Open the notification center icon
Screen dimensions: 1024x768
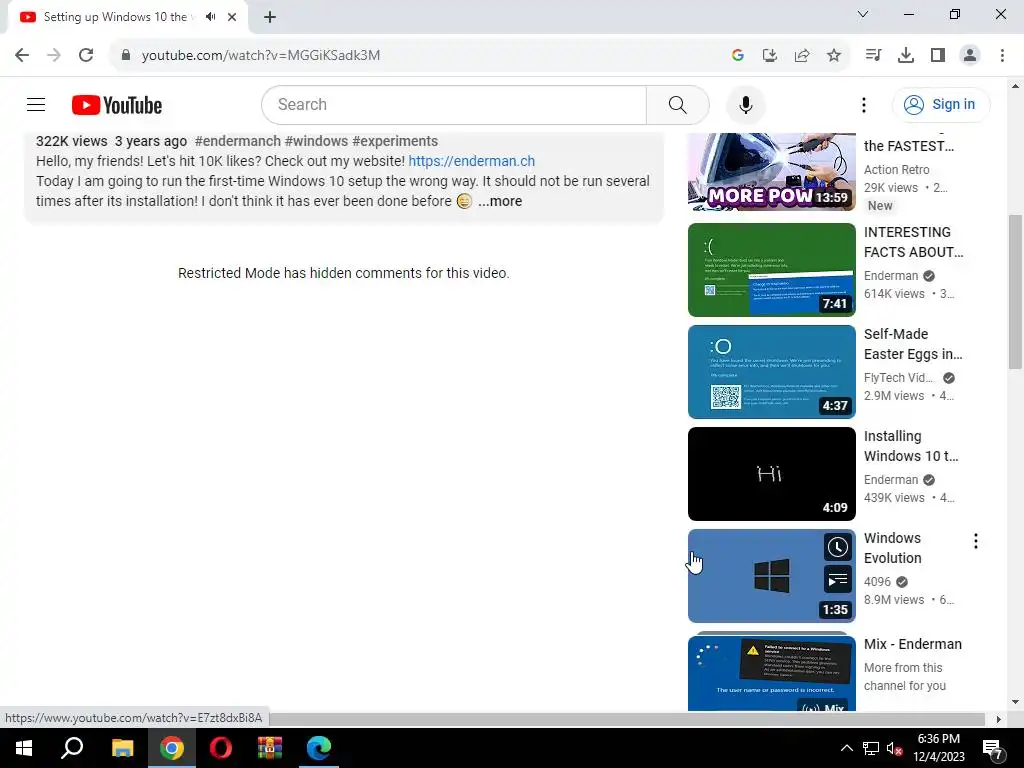993,748
